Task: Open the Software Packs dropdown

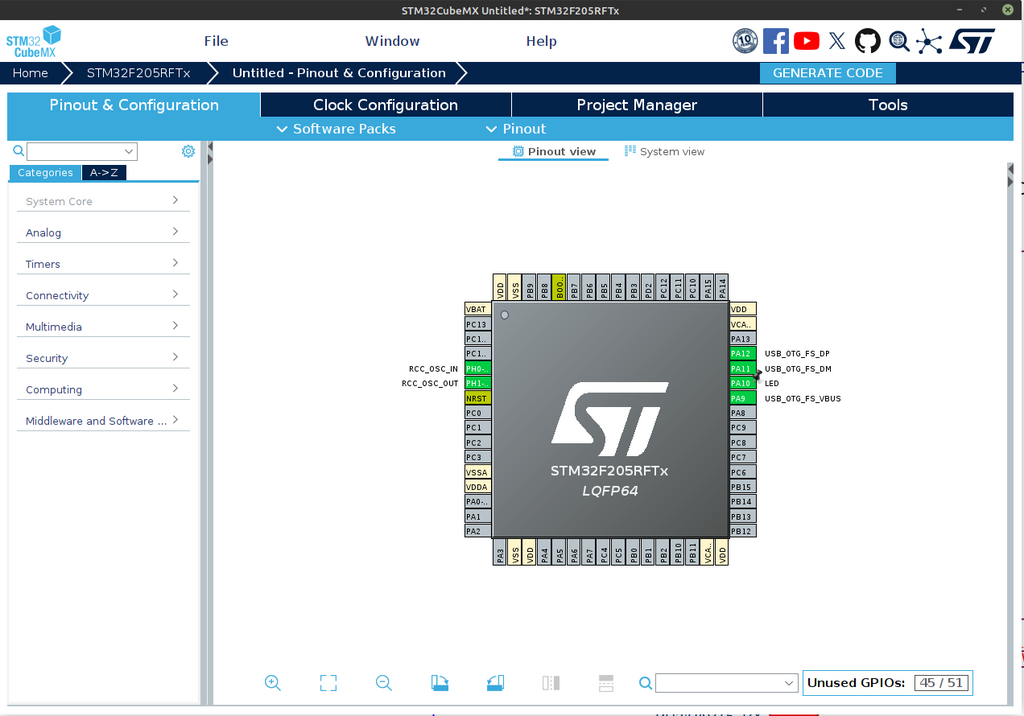Action: (x=336, y=129)
